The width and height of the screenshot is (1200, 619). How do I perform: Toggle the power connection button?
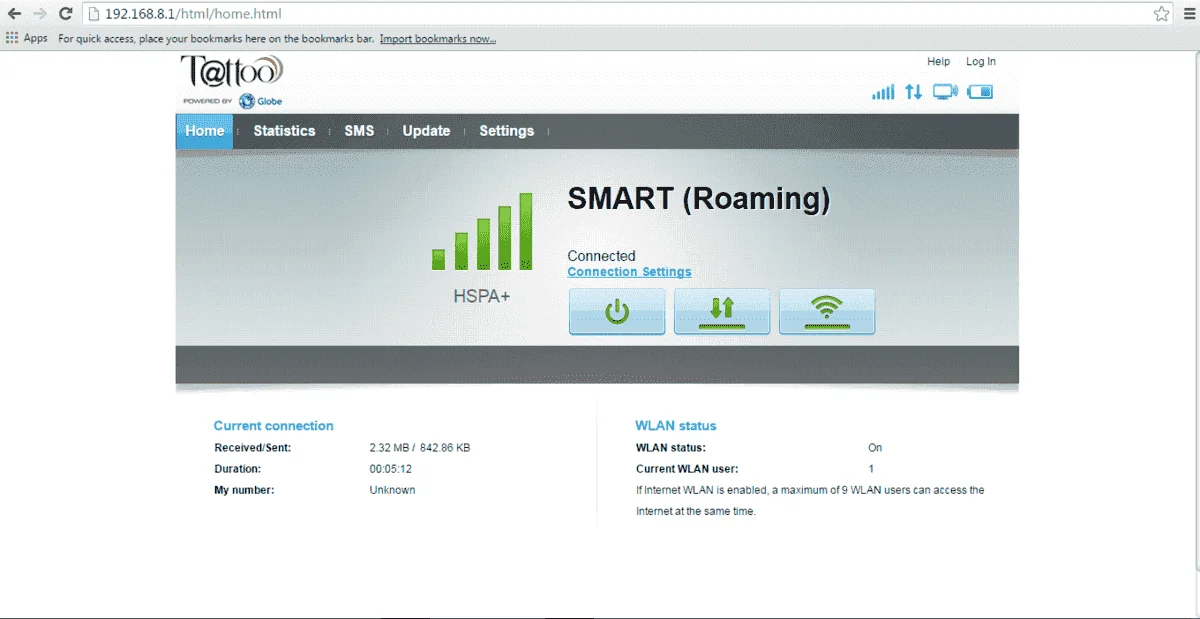tap(617, 311)
